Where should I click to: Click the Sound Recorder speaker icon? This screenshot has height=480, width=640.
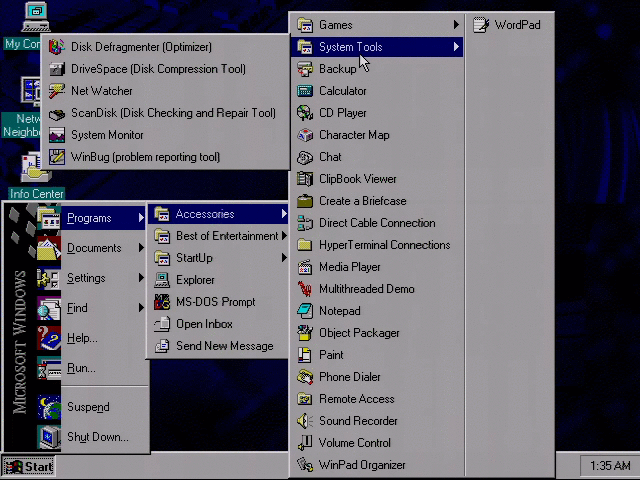tap(305, 421)
